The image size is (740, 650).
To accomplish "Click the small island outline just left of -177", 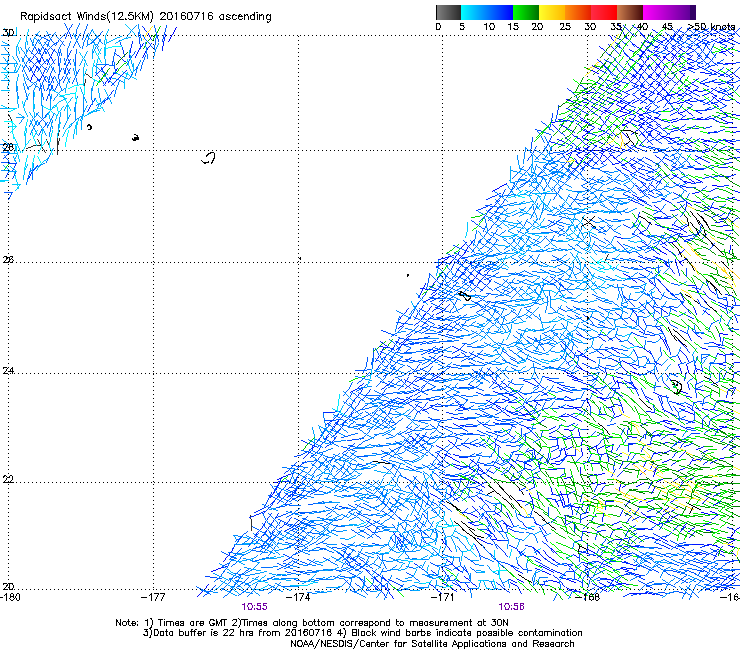I will (135, 137).
